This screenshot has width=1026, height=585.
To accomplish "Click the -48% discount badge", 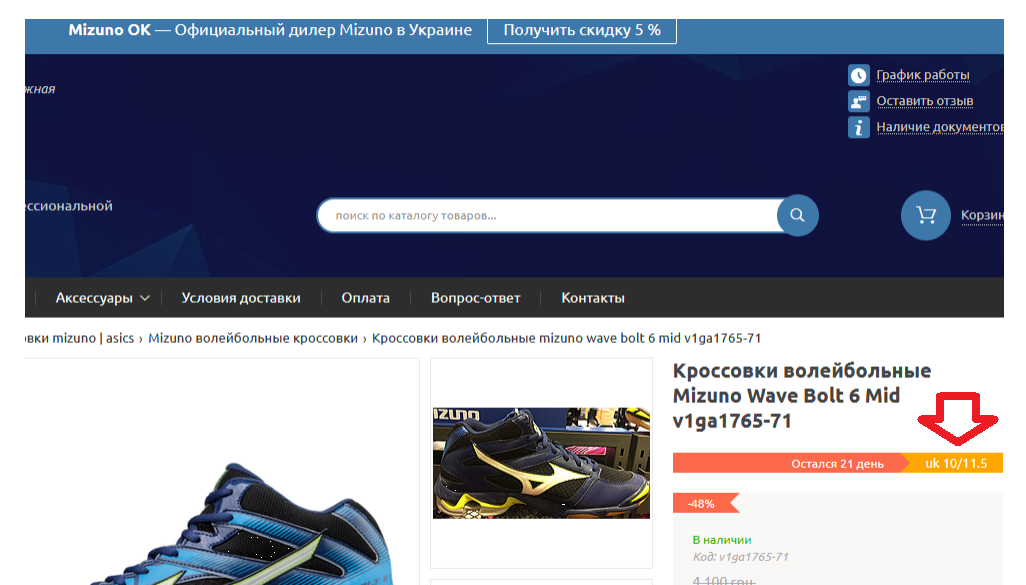I will [705, 504].
